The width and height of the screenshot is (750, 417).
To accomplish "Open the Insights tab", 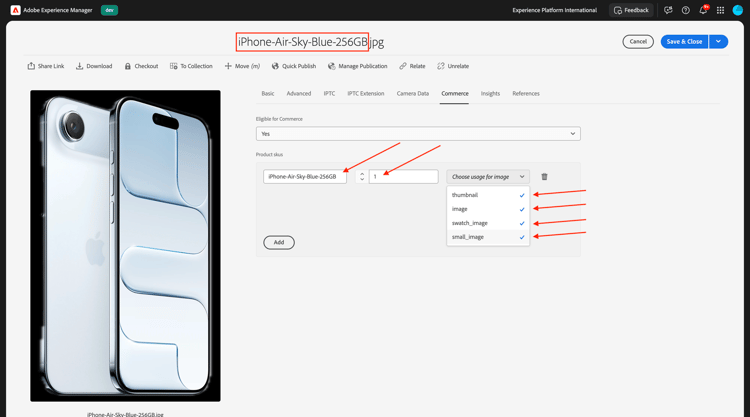I will pyautogui.click(x=490, y=94).
